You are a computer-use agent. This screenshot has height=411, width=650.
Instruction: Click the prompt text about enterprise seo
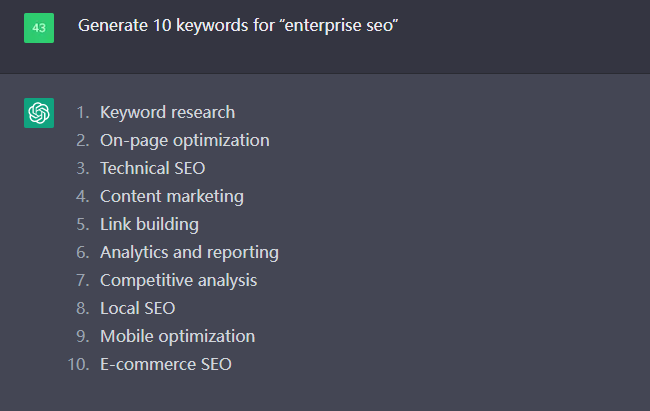point(238,26)
